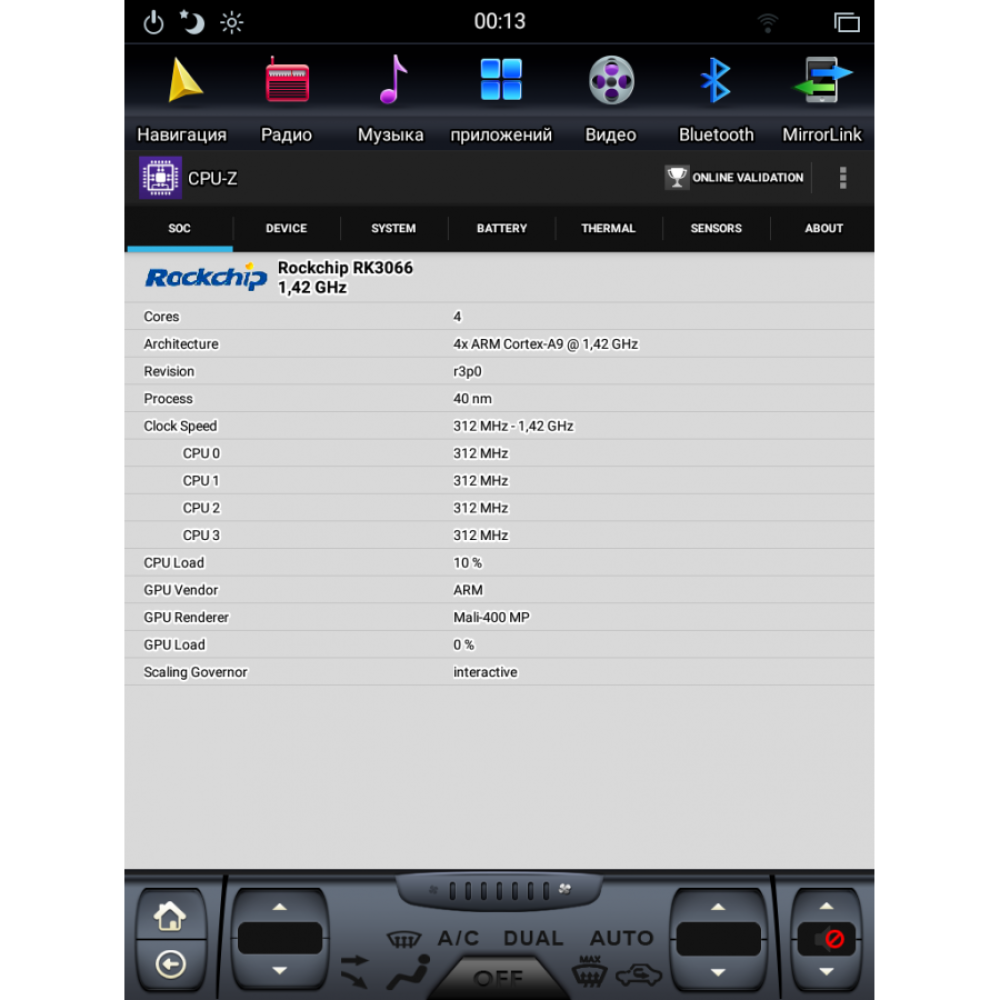
Task: Select GPU Renderer Mali-400 MP value
Action: [x=492, y=617]
